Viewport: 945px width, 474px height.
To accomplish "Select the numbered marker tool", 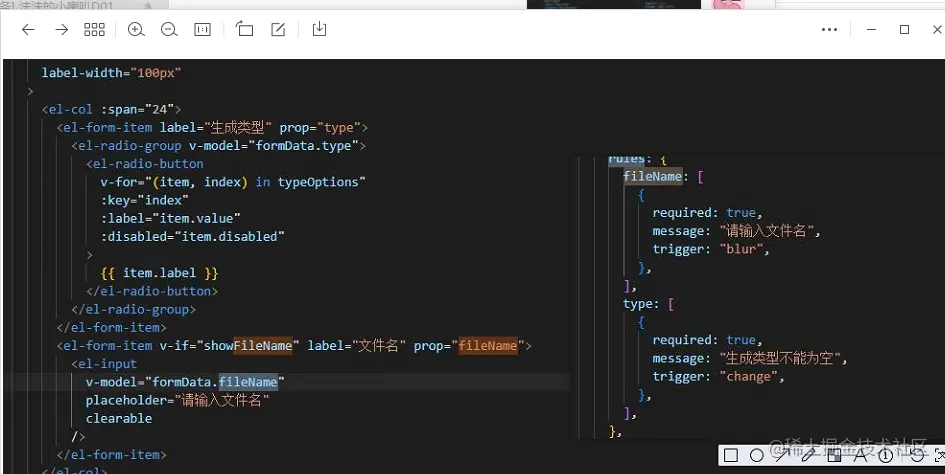I will [885, 455].
